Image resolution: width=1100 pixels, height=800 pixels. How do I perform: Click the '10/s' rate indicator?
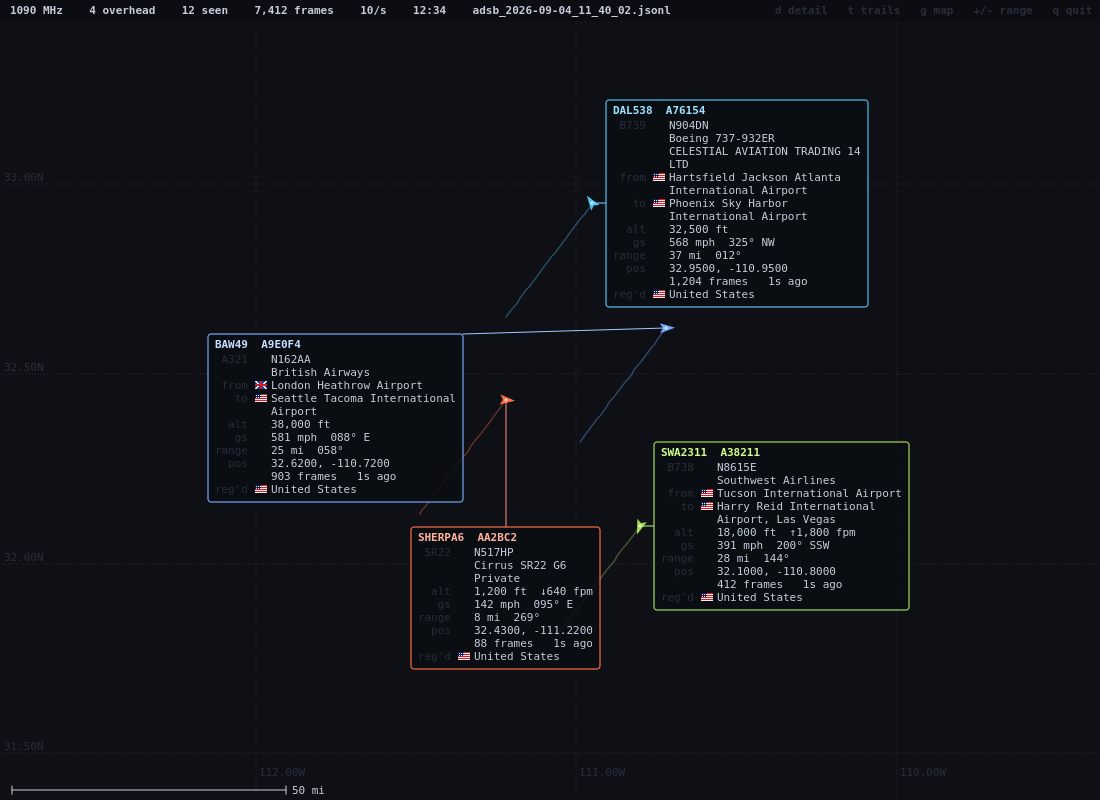pyautogui.click(x=373, y=11)
